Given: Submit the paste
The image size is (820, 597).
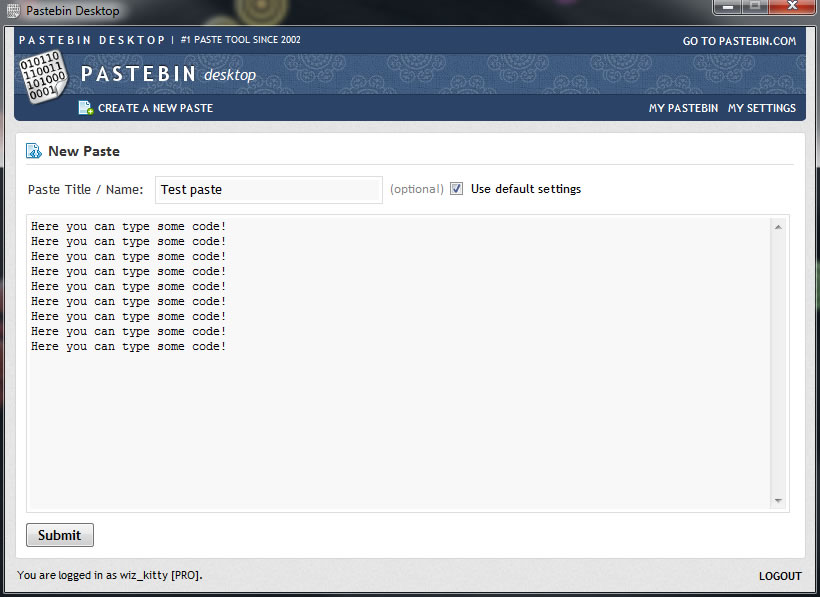Looking at the screenshot, I should [x=60, y=535].
